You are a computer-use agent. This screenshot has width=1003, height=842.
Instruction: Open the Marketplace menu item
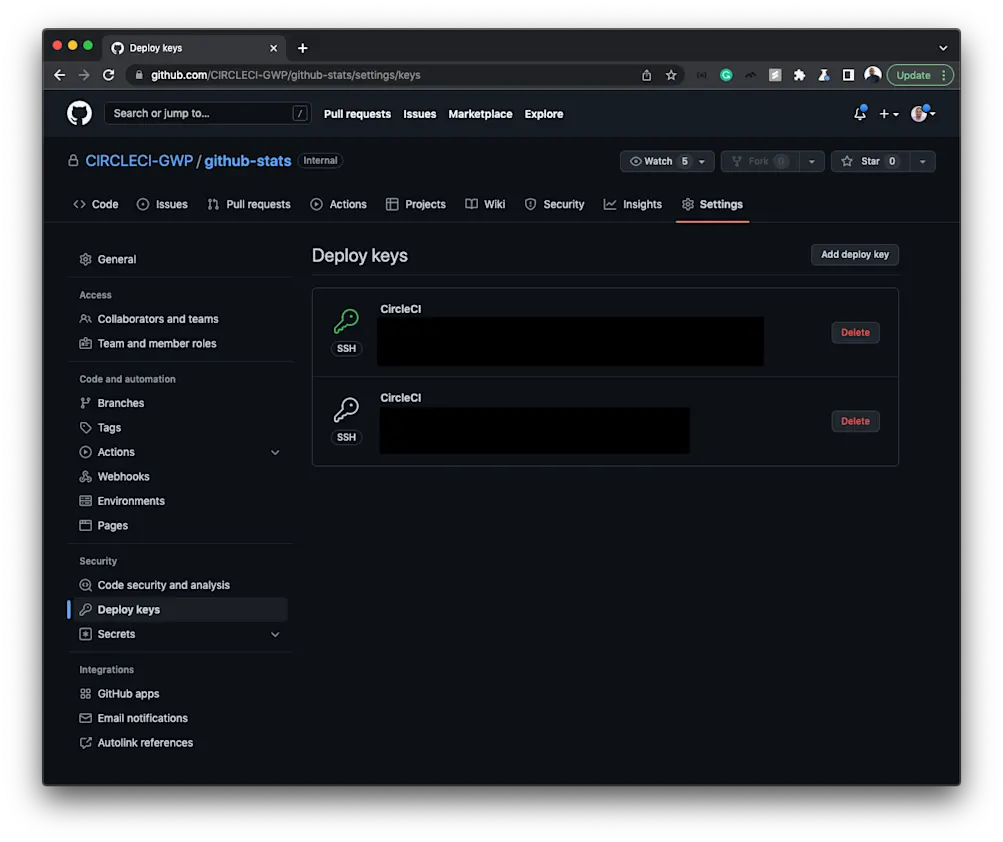tap(480, 114)
